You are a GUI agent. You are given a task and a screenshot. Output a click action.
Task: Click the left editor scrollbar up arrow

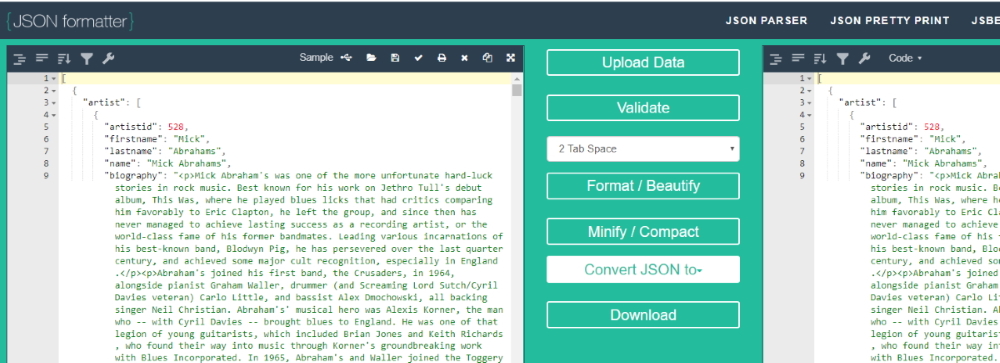(x=517, y=78)
